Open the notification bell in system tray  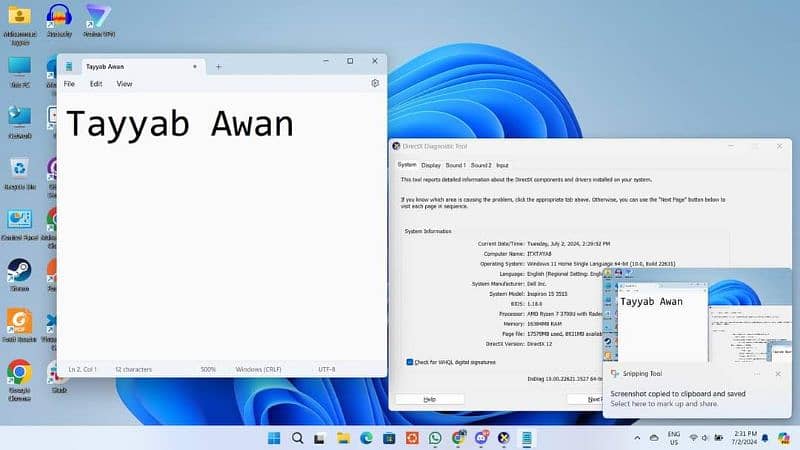(x=765, y=438)
